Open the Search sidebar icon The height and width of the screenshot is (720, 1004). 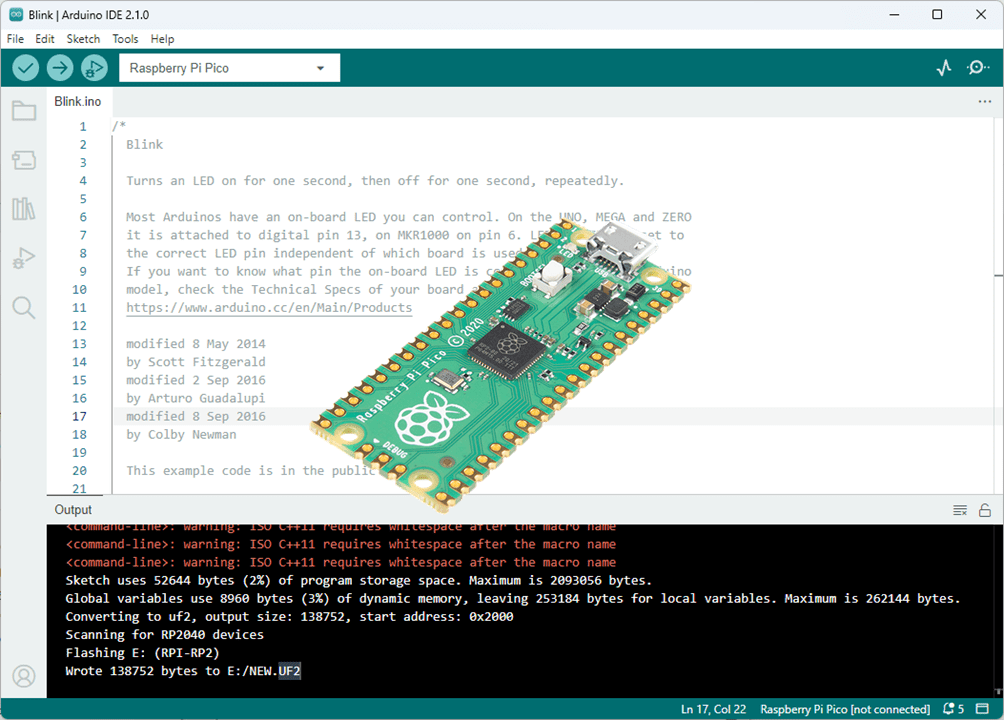[x=24, y=307]
